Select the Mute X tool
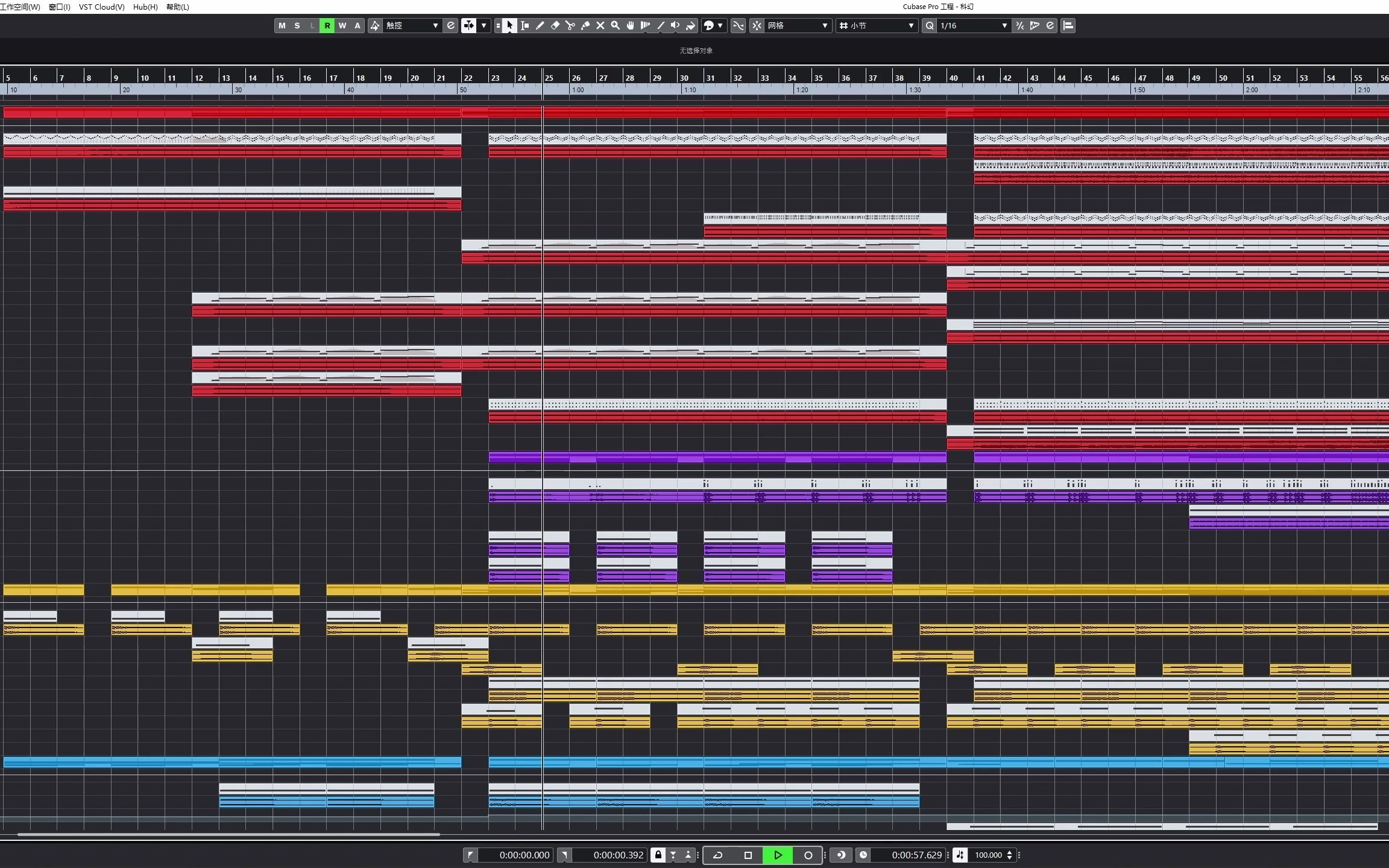 (600, 25)
